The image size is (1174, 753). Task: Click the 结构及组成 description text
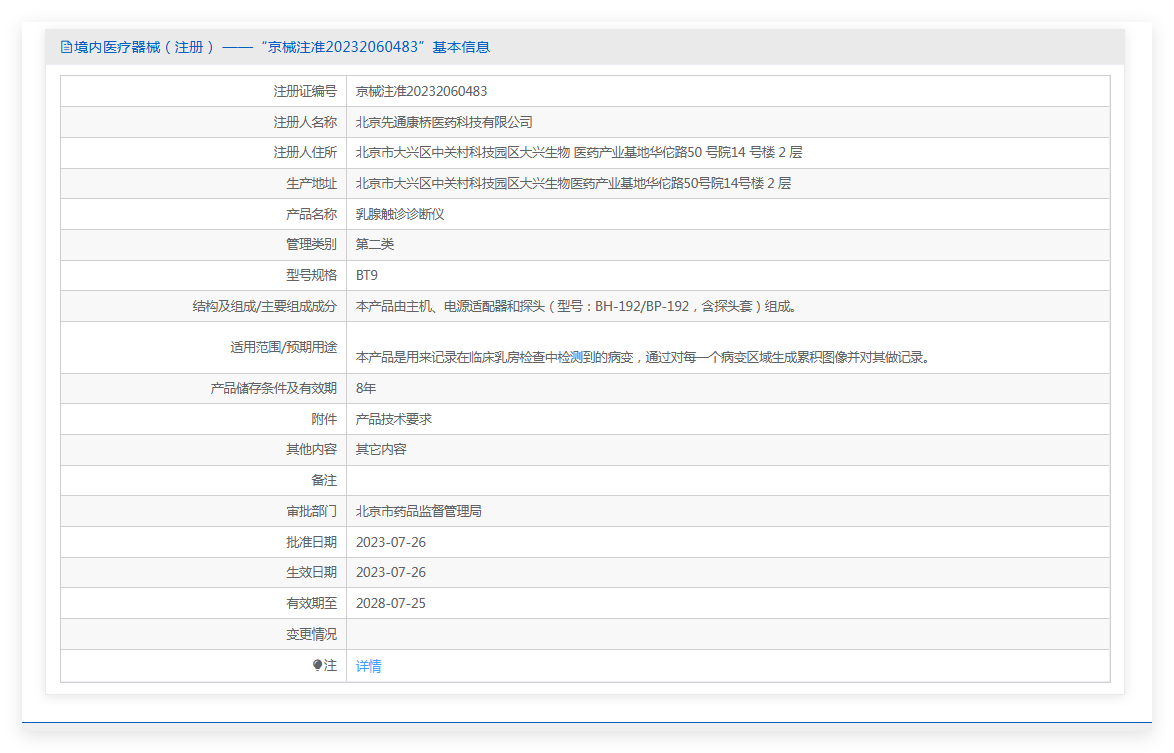pyautogui.click(x=577, y=306)
